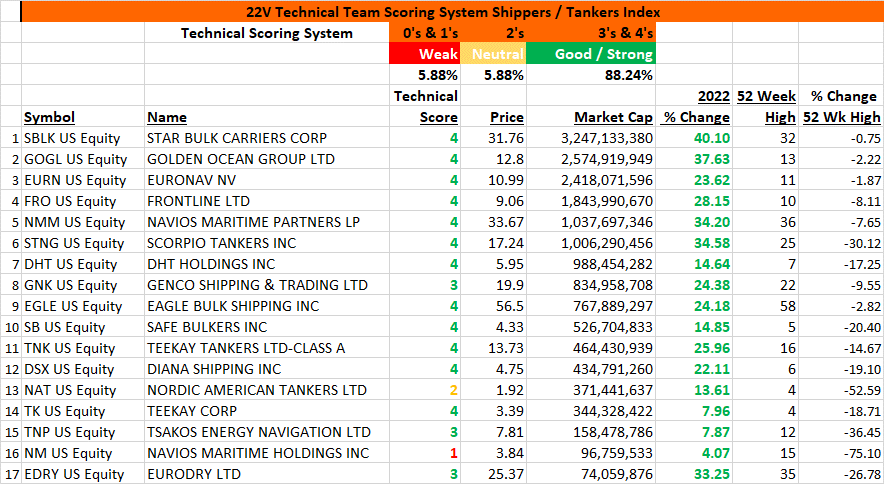Click the price 1.92 cell
884x484 pixels.
coord(493,390)
